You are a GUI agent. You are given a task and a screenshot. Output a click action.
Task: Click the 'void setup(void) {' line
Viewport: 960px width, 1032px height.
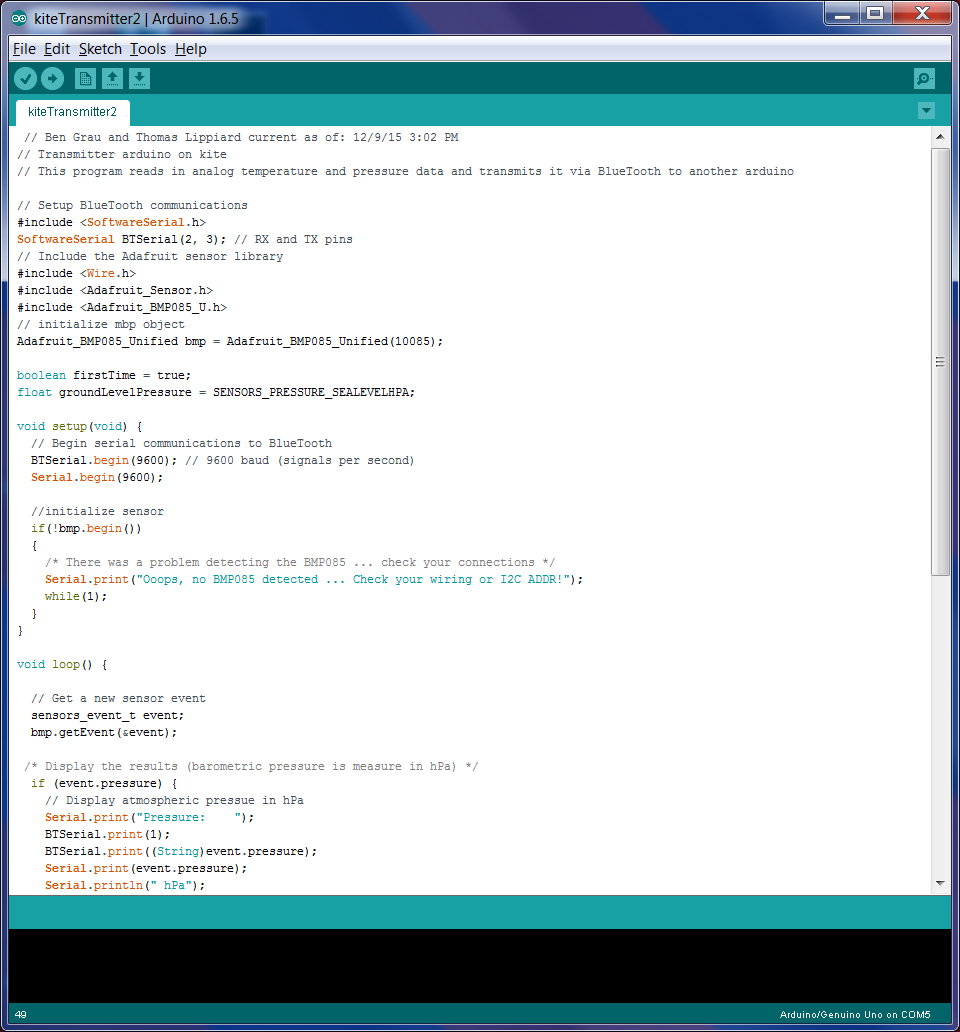click(80, 426)
